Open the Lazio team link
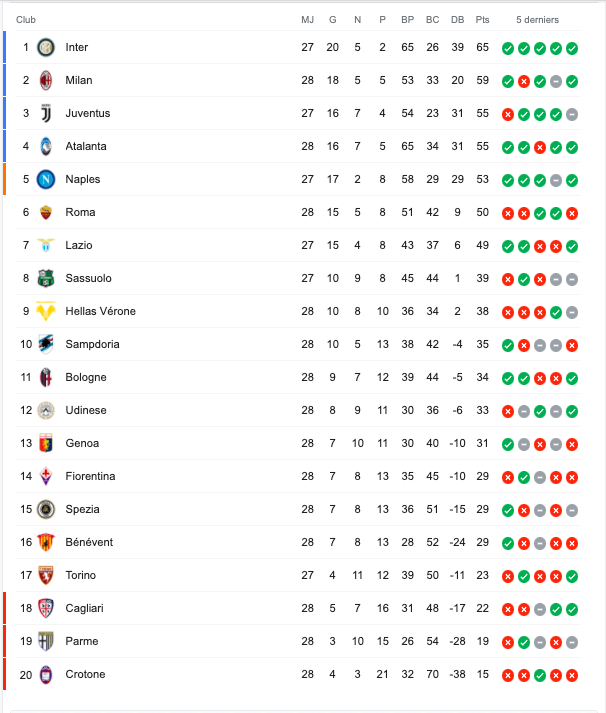The image size is (606, 713). 76,245
